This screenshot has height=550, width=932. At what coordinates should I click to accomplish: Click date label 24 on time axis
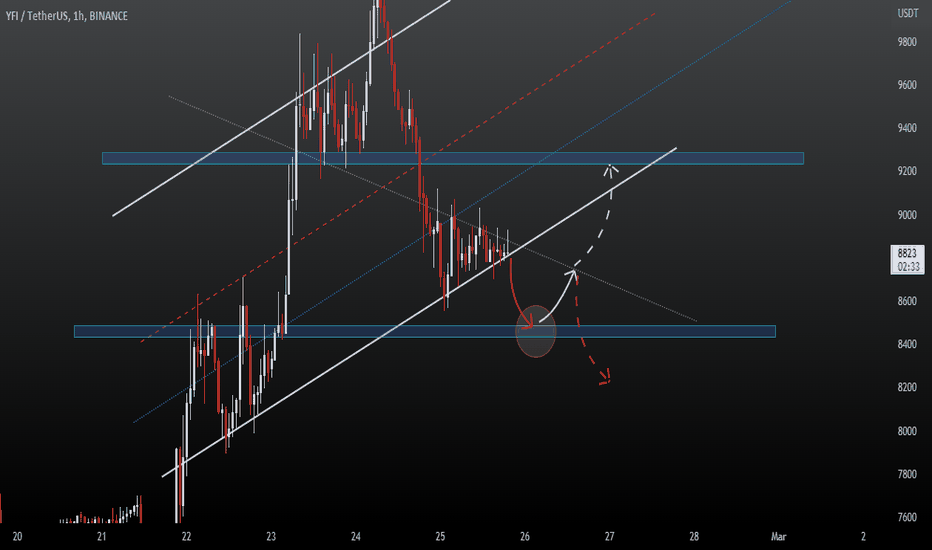(x=355, y=536)
